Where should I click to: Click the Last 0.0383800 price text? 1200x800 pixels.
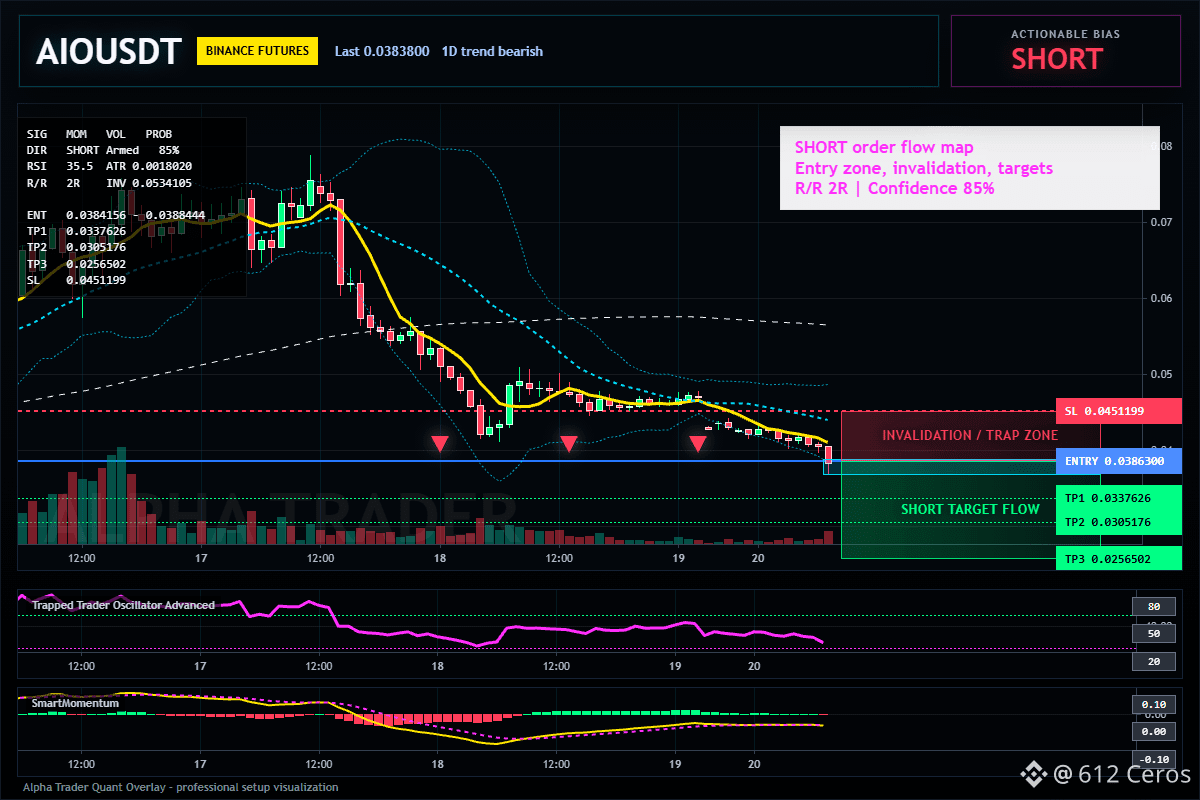pos(382,51)
